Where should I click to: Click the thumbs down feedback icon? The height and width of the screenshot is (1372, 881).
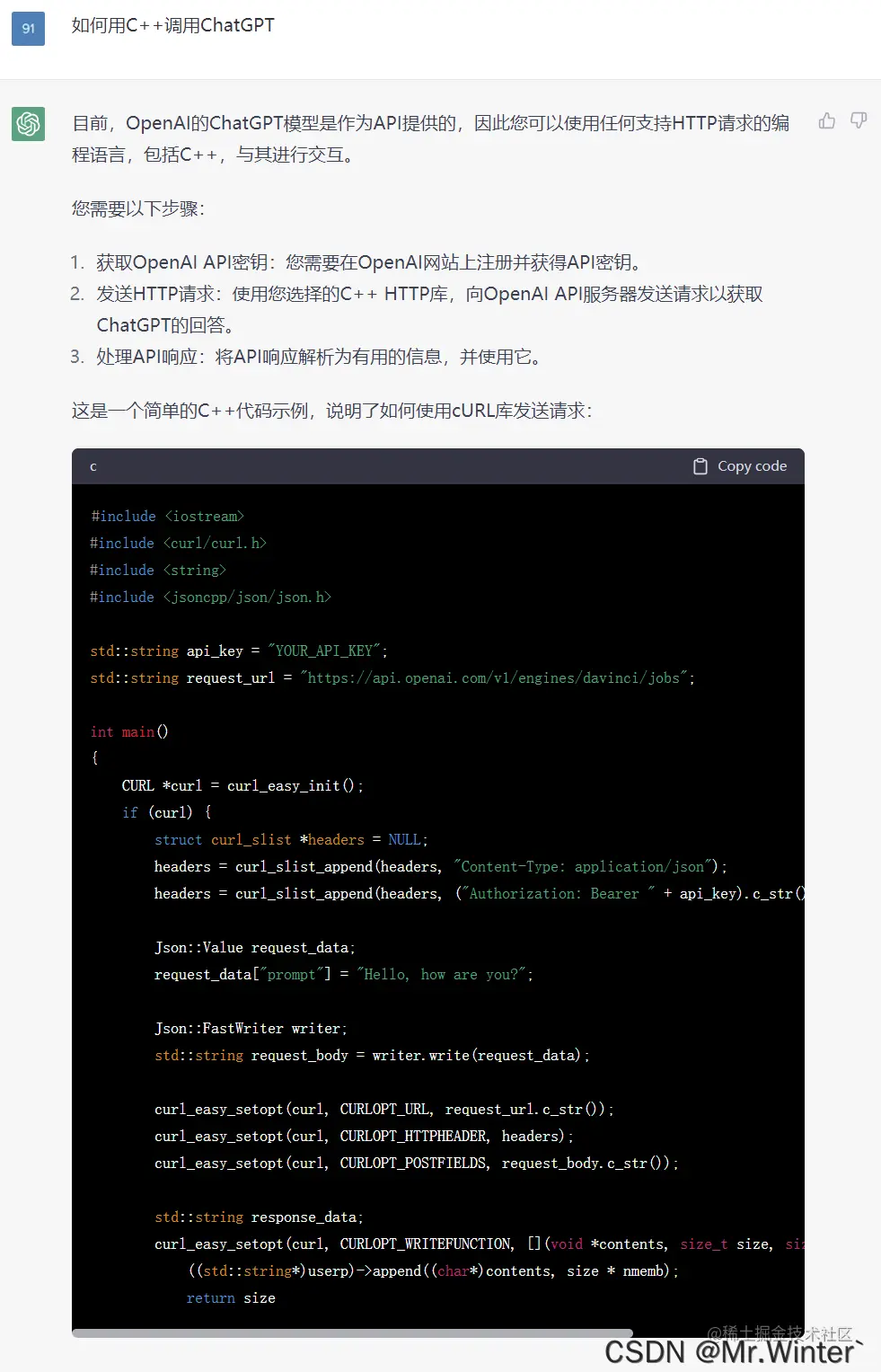pos(859,120)
